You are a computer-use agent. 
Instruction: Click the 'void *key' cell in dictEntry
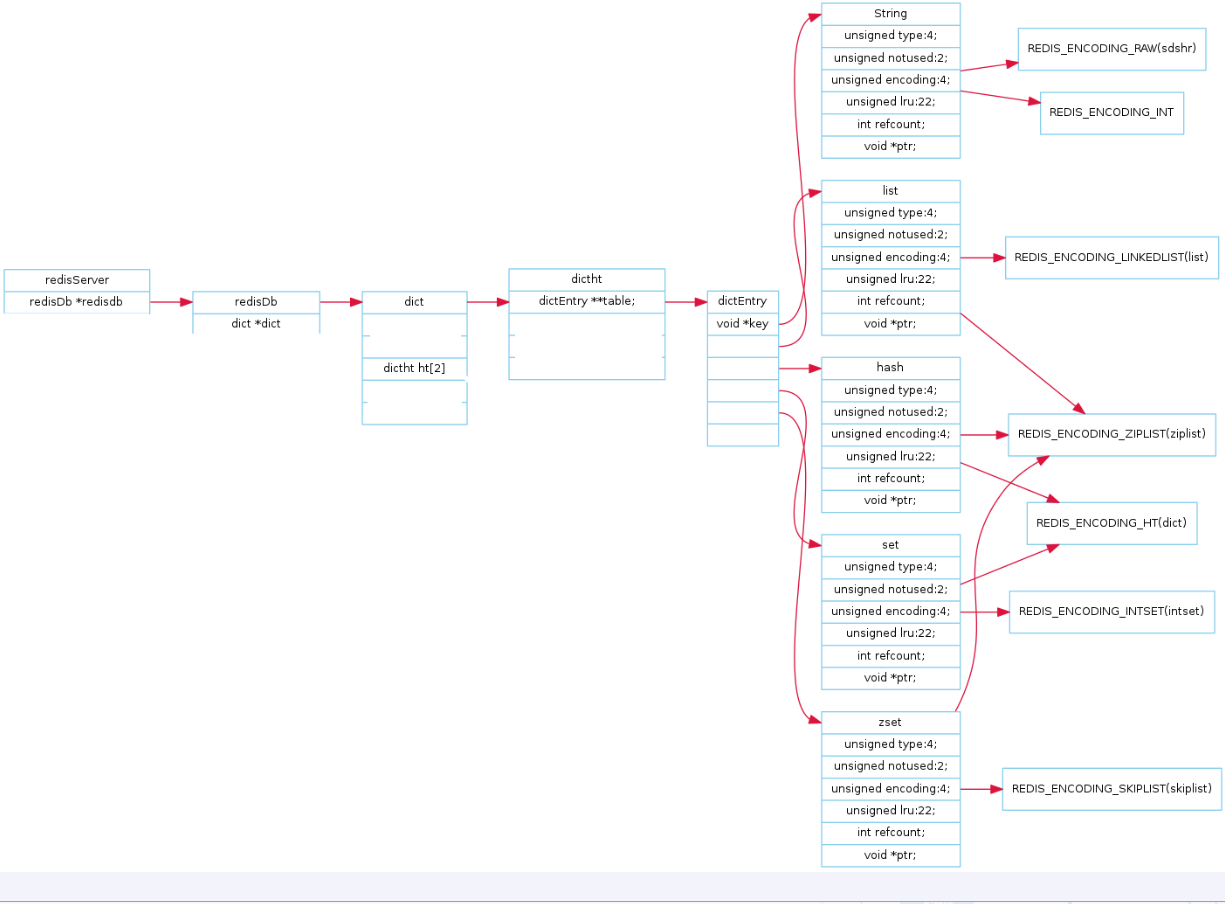coord(742,323)
